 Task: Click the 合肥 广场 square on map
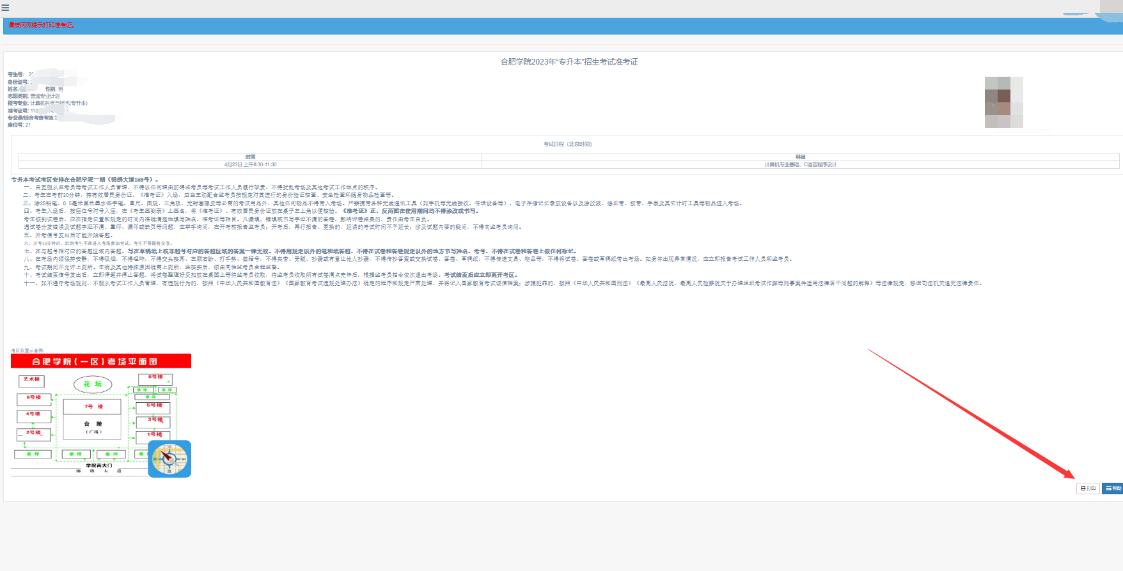[x=92, y=425]
